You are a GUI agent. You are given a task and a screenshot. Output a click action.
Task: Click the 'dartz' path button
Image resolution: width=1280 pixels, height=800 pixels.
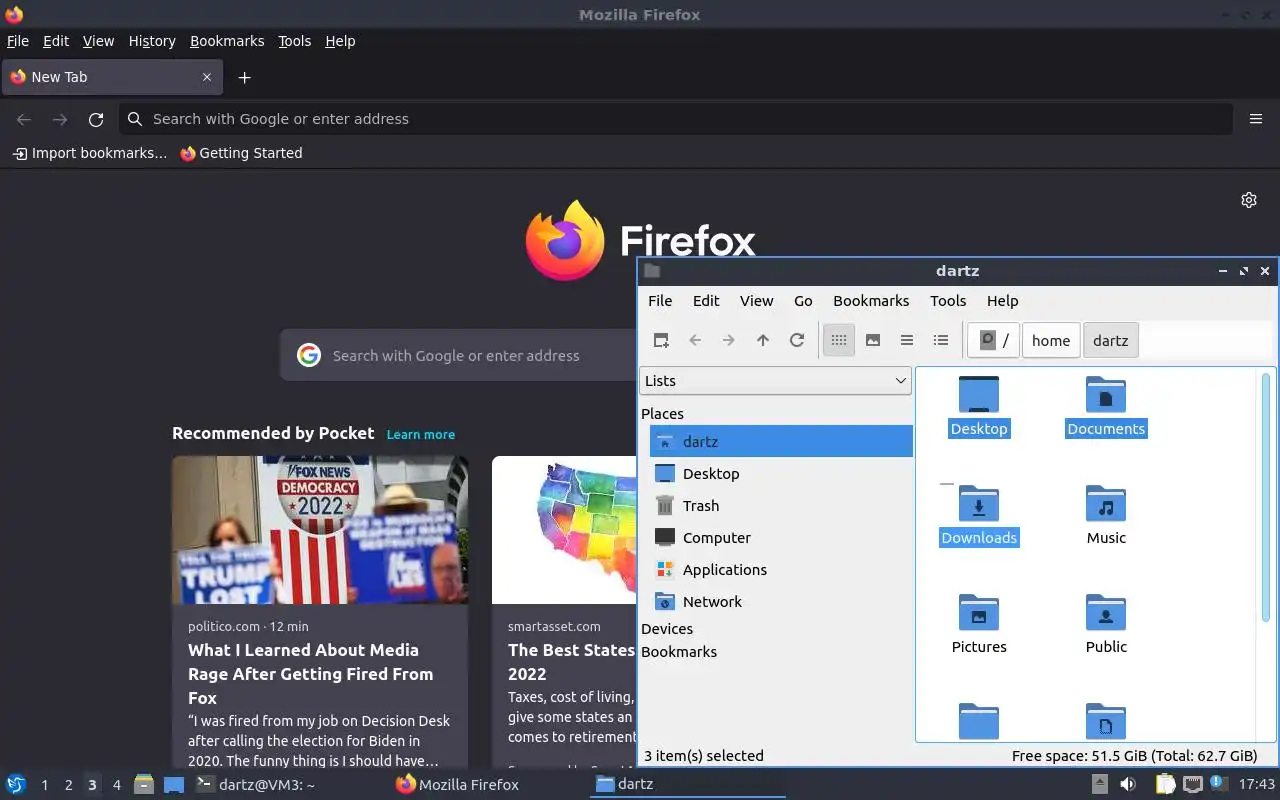(1111, 340)
